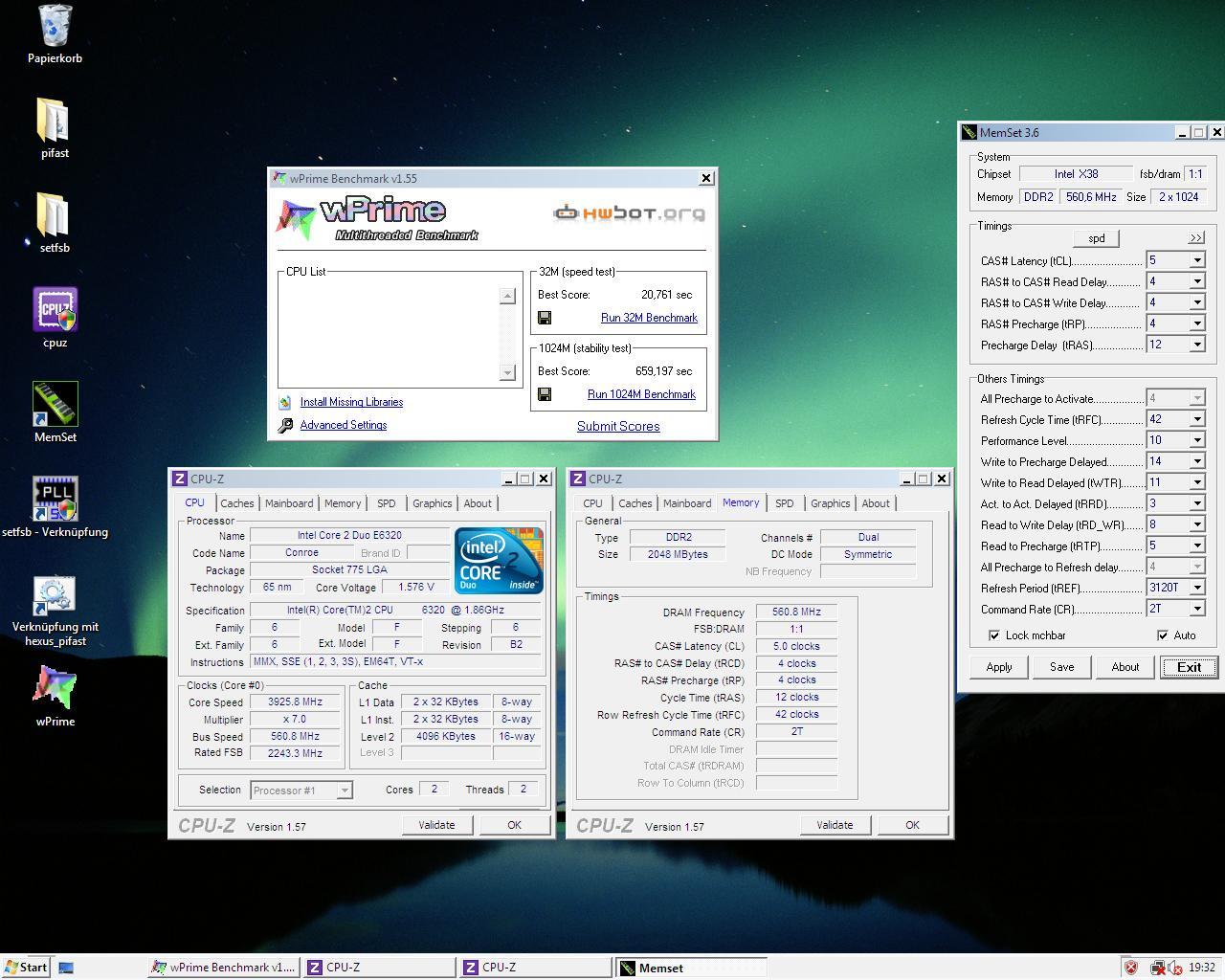Open CPU tab in right CPU-Z memory window
Viewport: 1225px width, 980px height.
(x=592, y=503)
